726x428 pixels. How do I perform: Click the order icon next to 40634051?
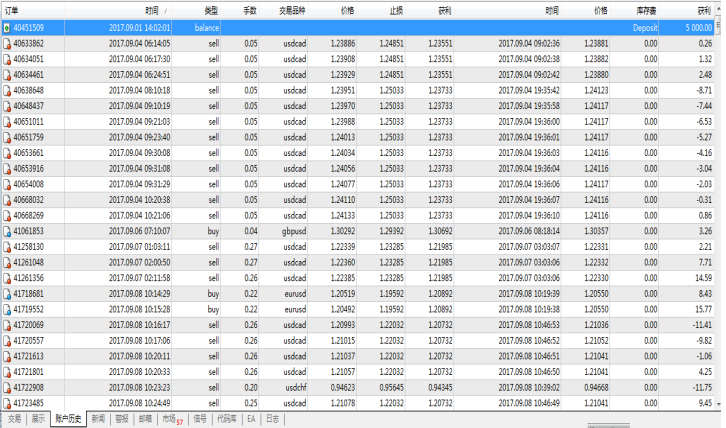coord(7,59)
